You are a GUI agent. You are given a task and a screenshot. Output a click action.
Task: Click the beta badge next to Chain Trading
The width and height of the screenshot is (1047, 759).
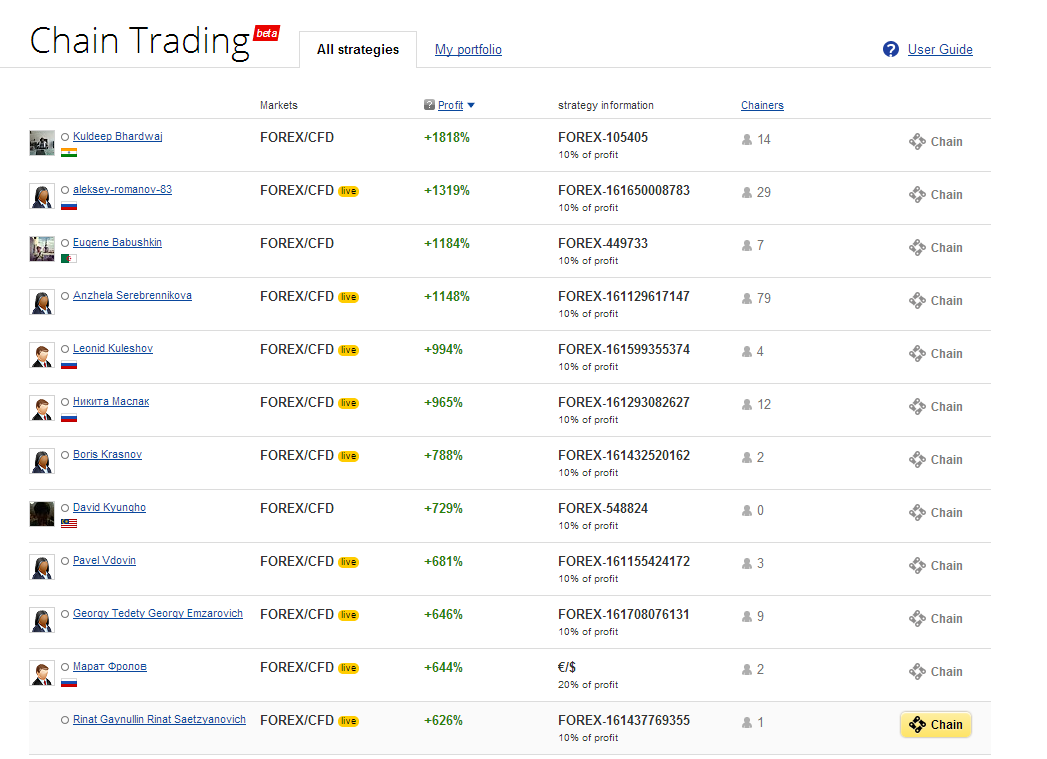(266, 34)
